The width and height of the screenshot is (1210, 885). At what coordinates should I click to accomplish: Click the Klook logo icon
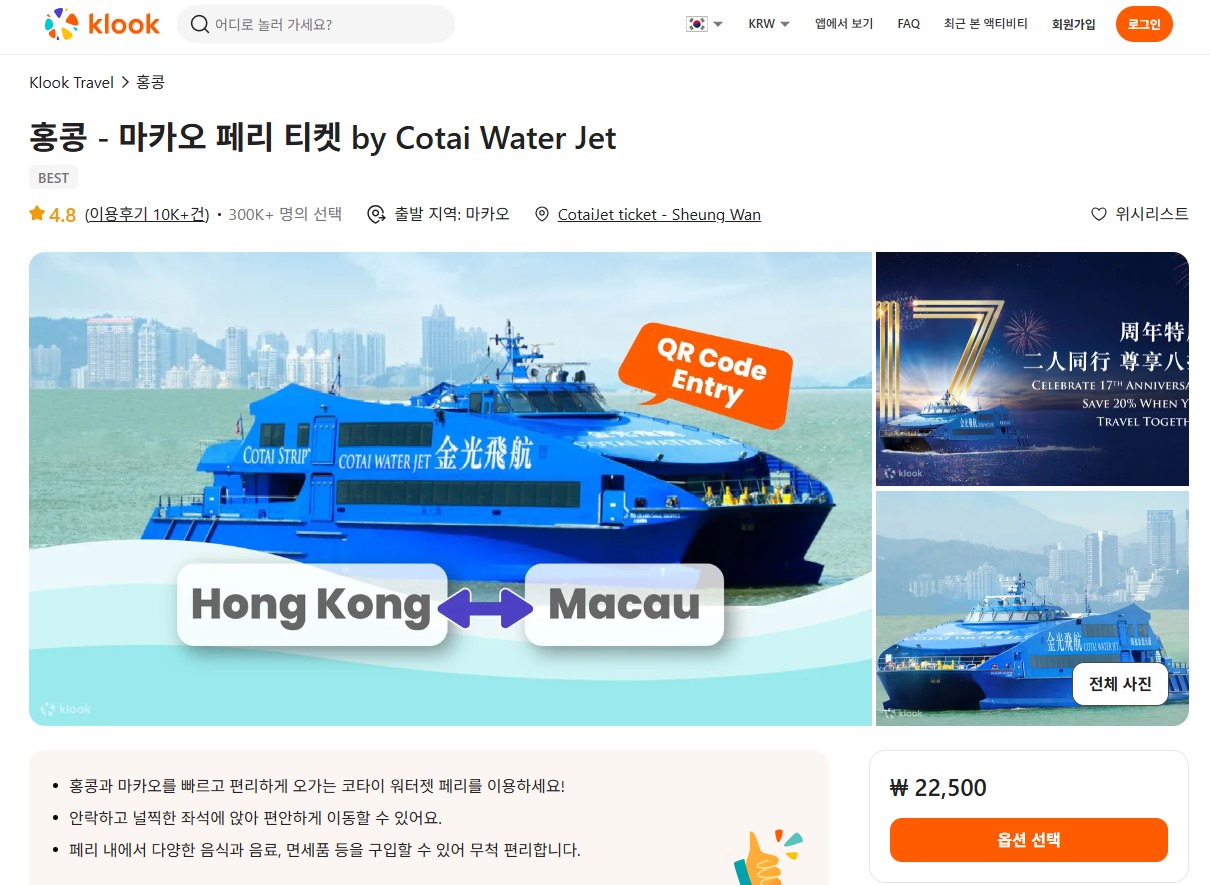[x=61, y=24]
